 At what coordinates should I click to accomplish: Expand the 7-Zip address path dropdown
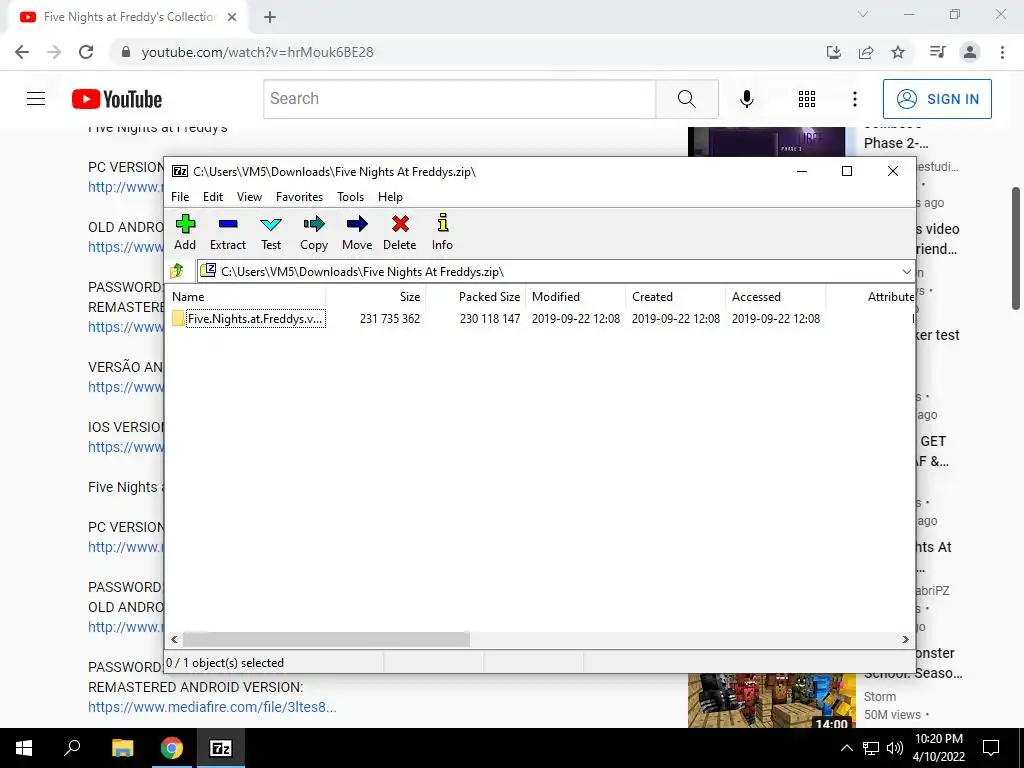906,272
